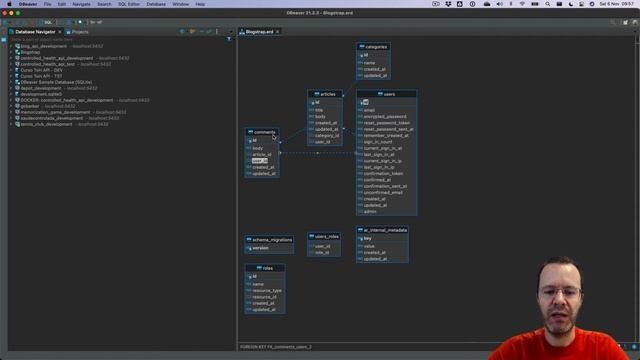Click the users table icon
640x360 pixels.
pos(380,94)
